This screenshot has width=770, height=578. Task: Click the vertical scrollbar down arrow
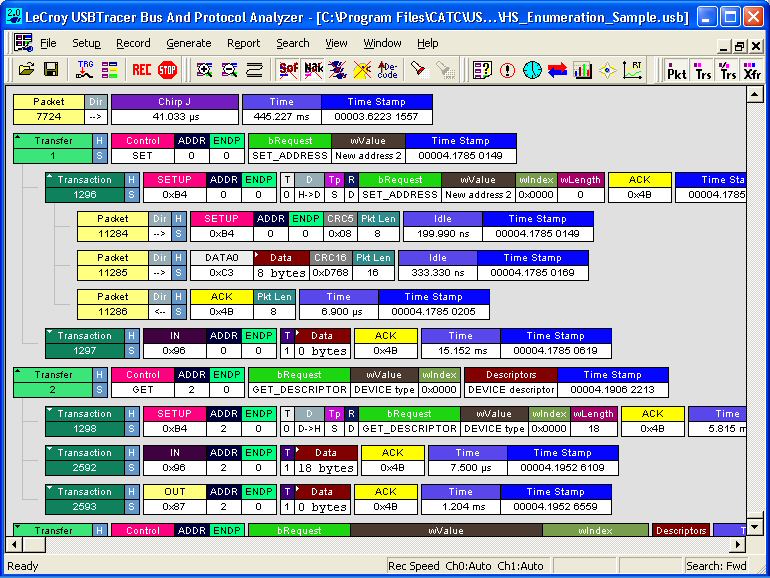pyautogui.click(x=755, y=527)
